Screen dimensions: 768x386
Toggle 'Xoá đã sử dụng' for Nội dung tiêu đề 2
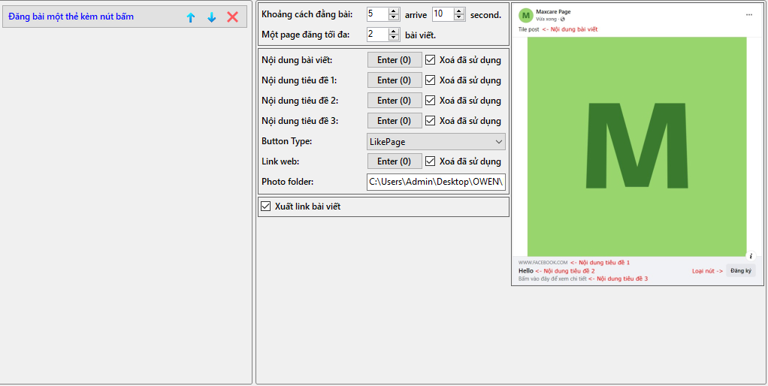coord(430,100)
